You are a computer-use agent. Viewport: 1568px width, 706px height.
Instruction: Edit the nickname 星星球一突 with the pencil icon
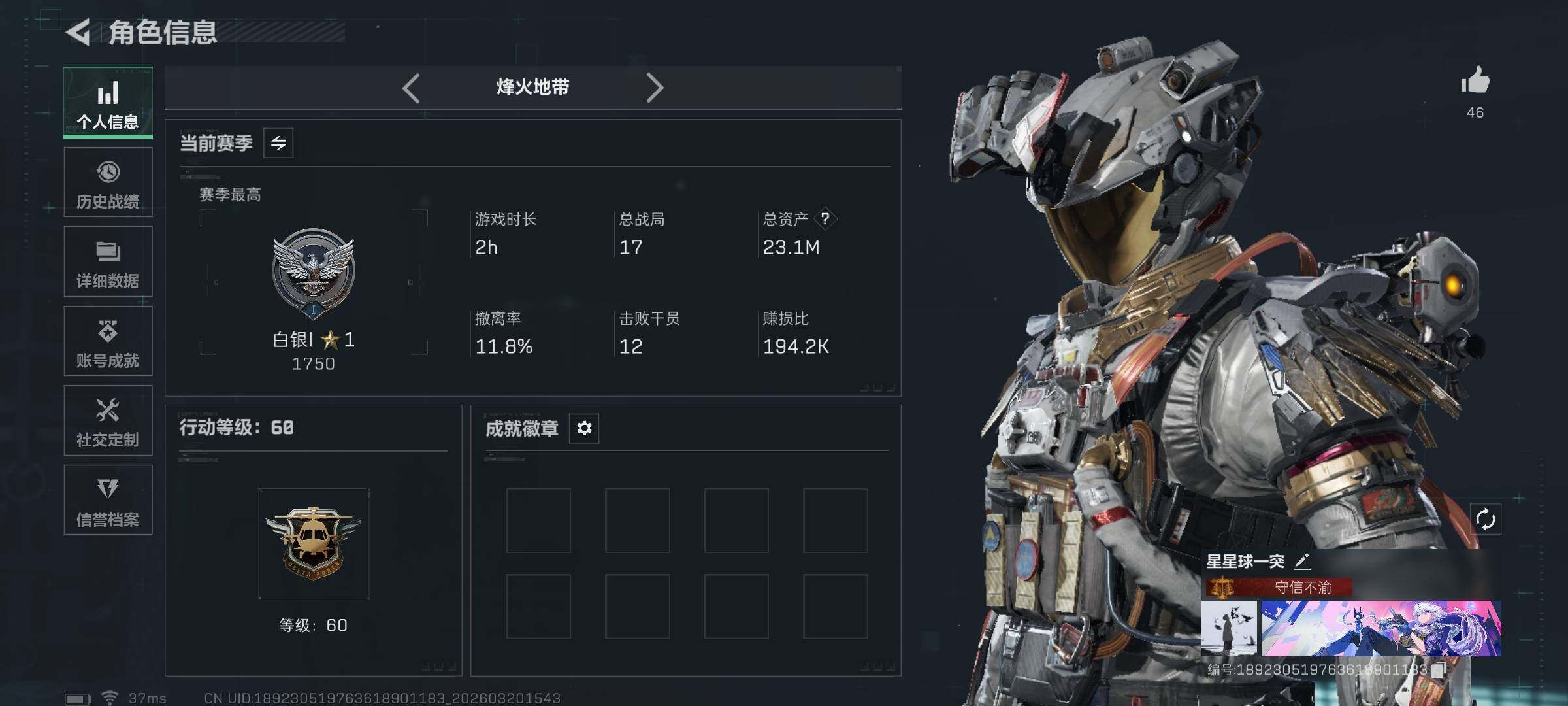1301,561
